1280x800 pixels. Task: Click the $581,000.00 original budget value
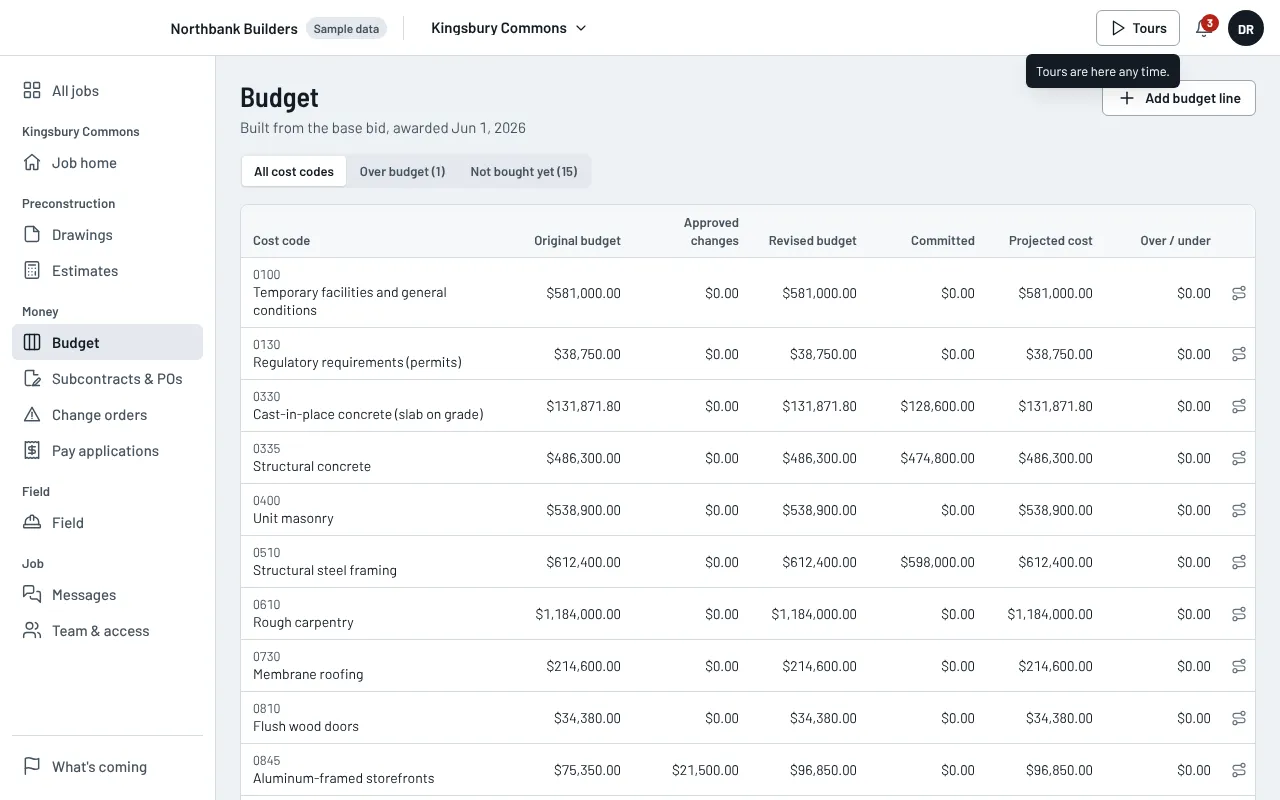tap(583, 294)
